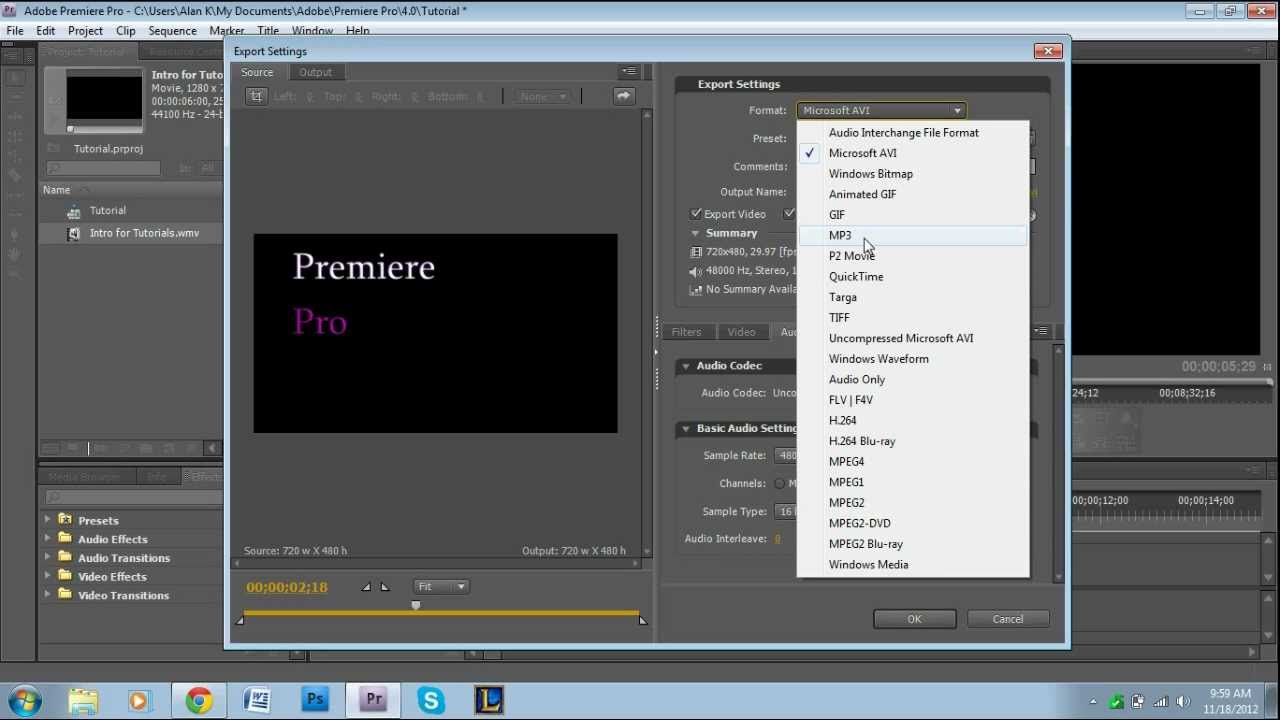Click the curved arrow toggle button above preview
Image resolution: width=1280 pixels, height=720 pixels.
click(624, 96)
